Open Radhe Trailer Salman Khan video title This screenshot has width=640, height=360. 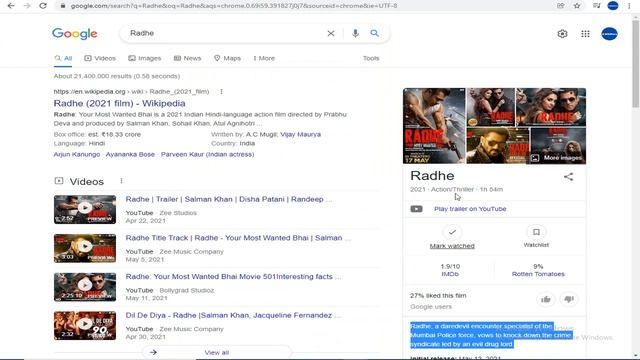[229, 199]
